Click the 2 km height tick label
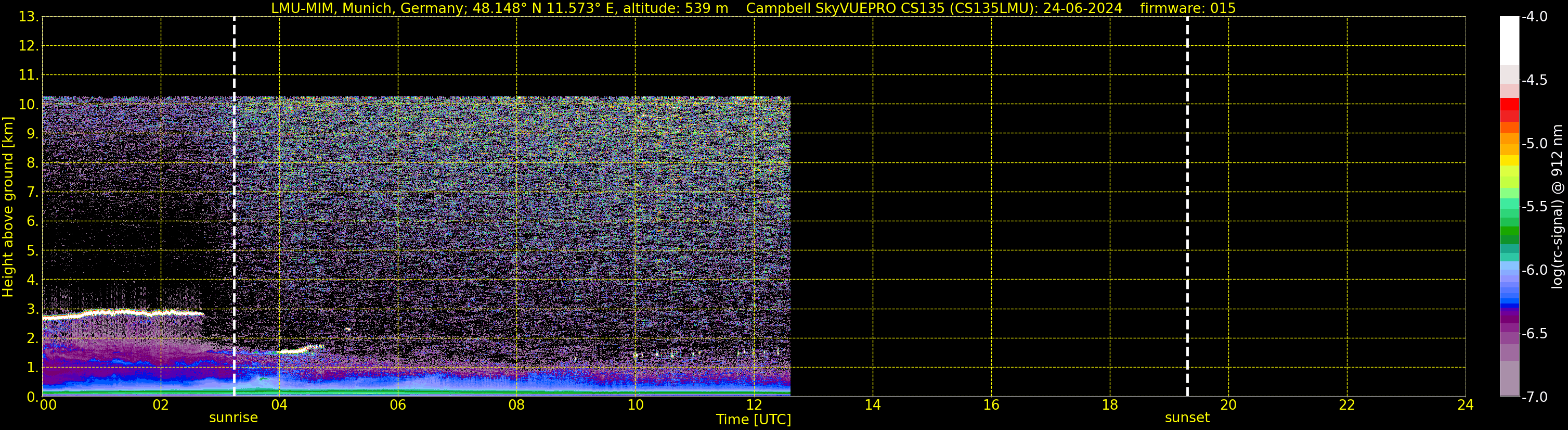Viewport: 1568px width, 430px height. click(32, 339)
